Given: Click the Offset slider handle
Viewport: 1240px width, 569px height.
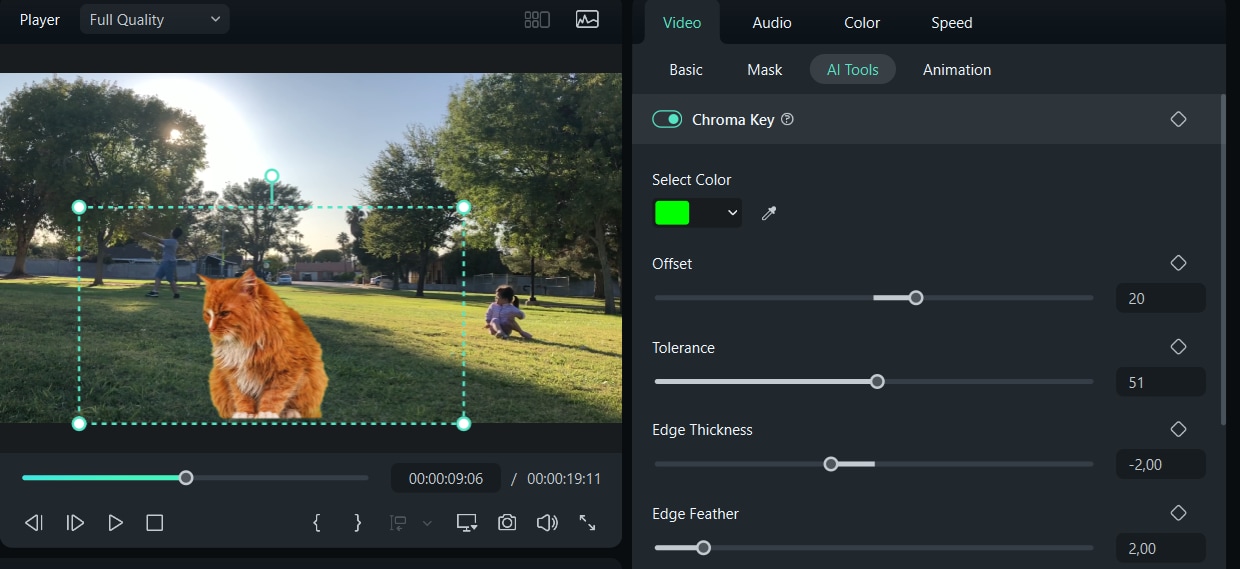Looking at the screenshot, I should point(915,298).
